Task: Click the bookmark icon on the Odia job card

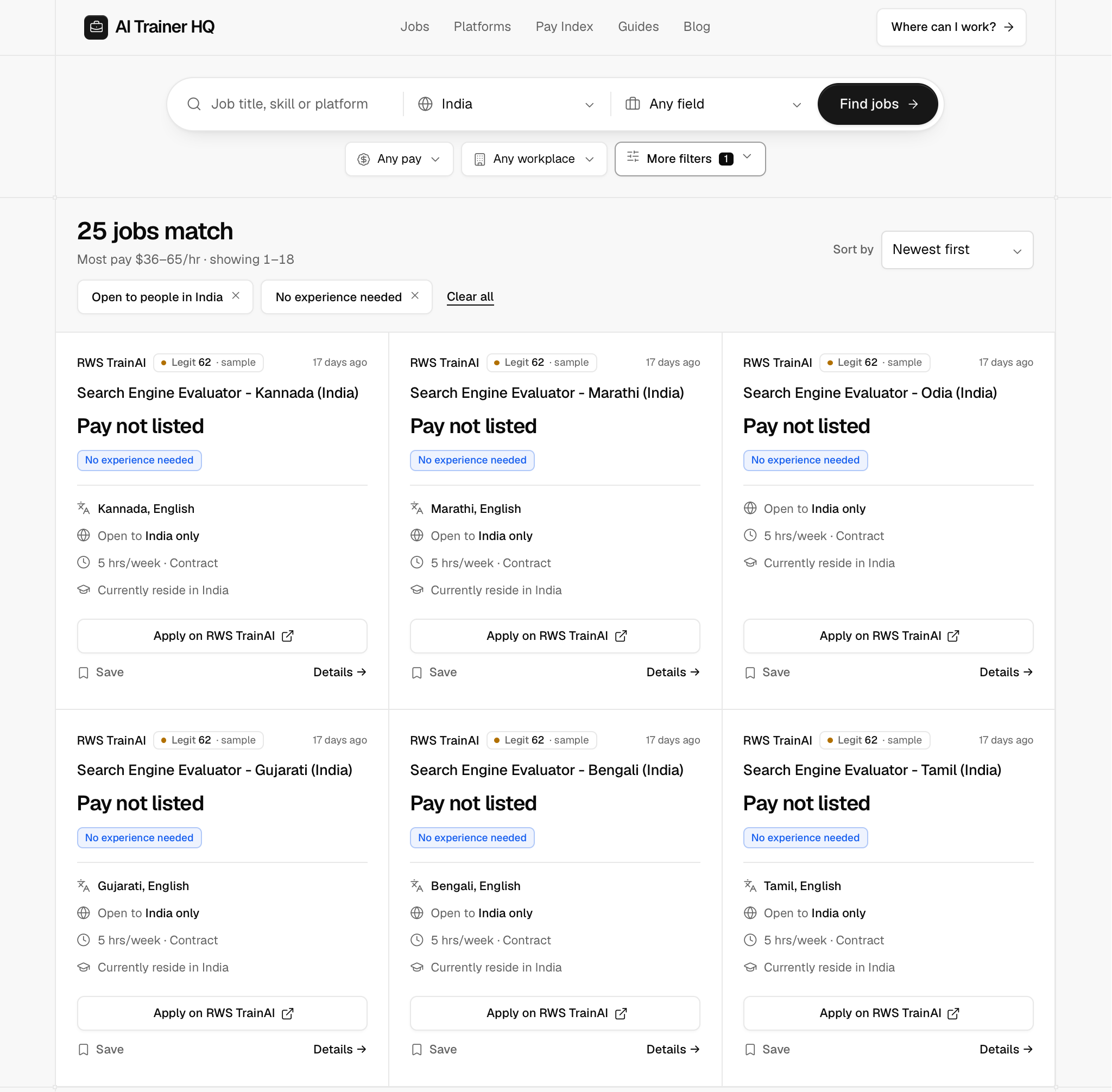Action: 750,673
